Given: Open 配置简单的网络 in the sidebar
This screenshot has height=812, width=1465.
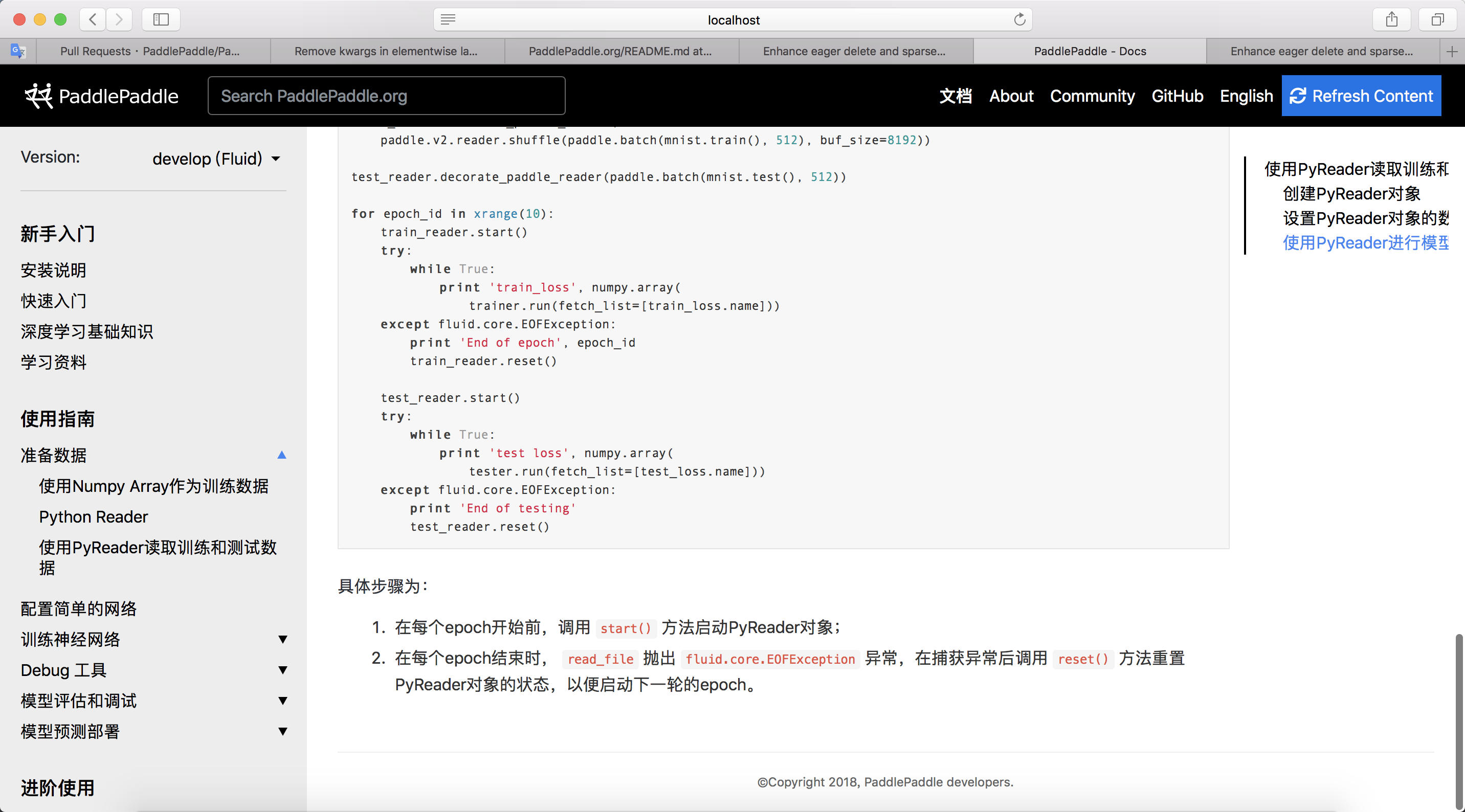Looking at the screenshot, I should 78,608.
